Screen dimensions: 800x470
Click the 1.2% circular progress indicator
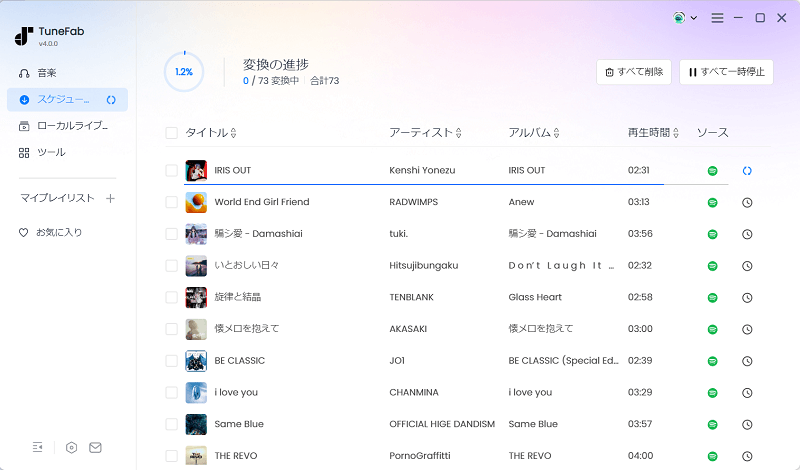184,72
